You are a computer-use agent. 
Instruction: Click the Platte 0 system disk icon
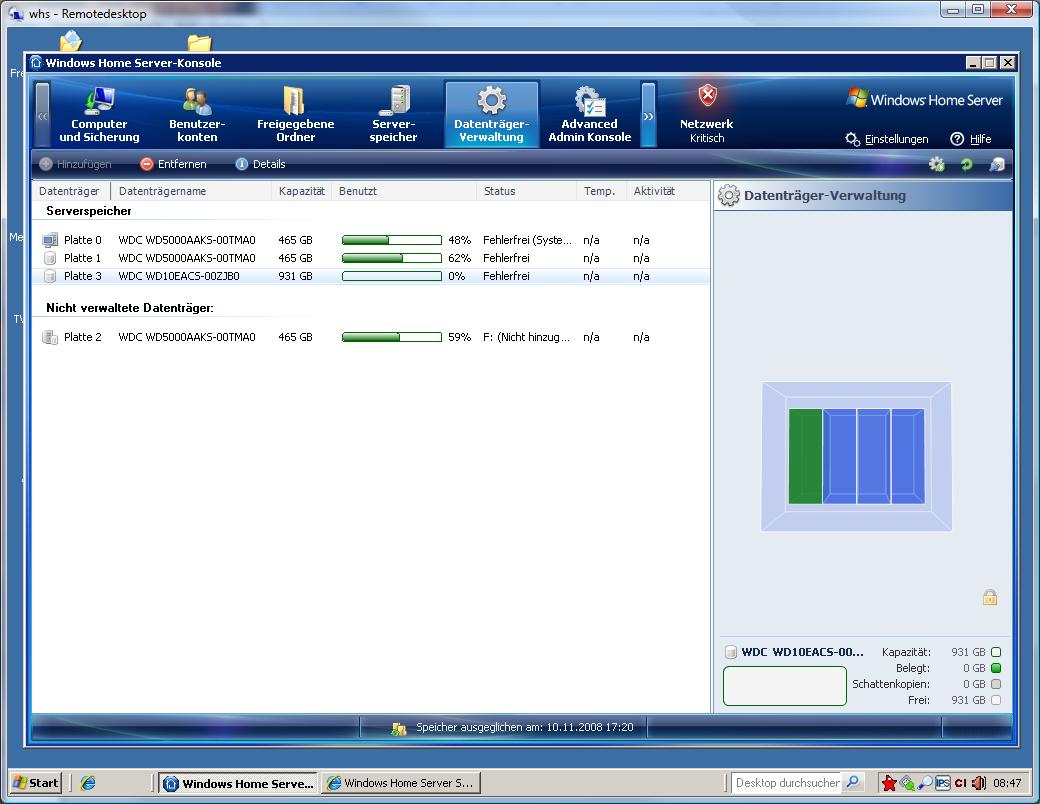pos(50,240)
